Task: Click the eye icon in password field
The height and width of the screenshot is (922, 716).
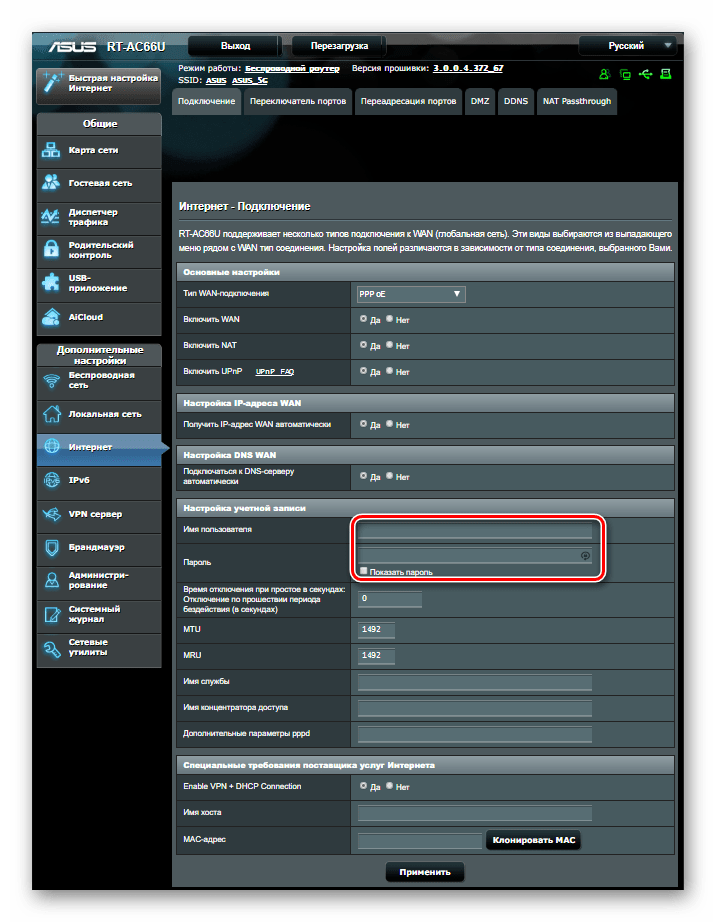Action: tap(585, 556)
